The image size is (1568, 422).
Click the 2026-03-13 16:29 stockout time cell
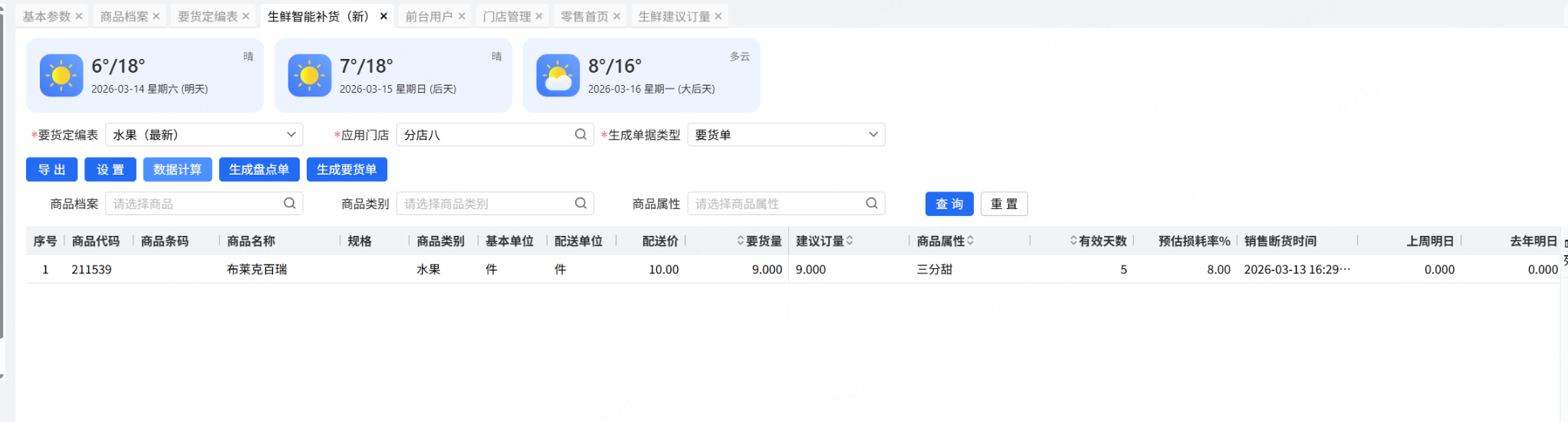click(1297, 270)
